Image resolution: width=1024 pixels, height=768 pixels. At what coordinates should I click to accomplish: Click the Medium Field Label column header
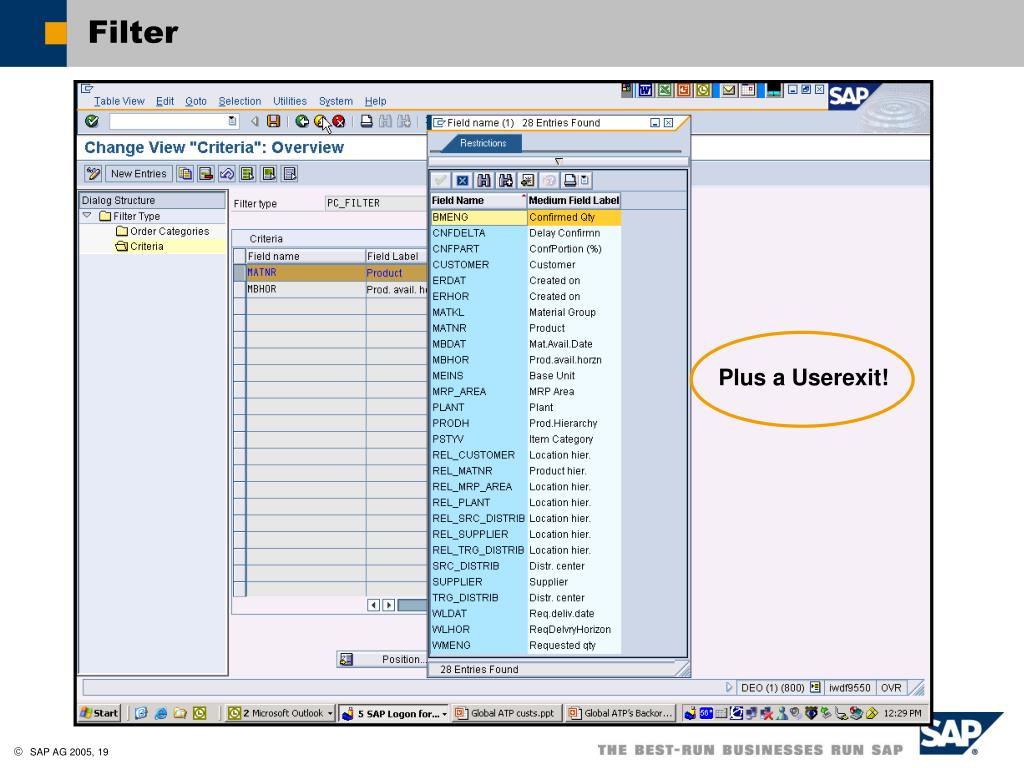pyautogui.click(x=573, y=200)
